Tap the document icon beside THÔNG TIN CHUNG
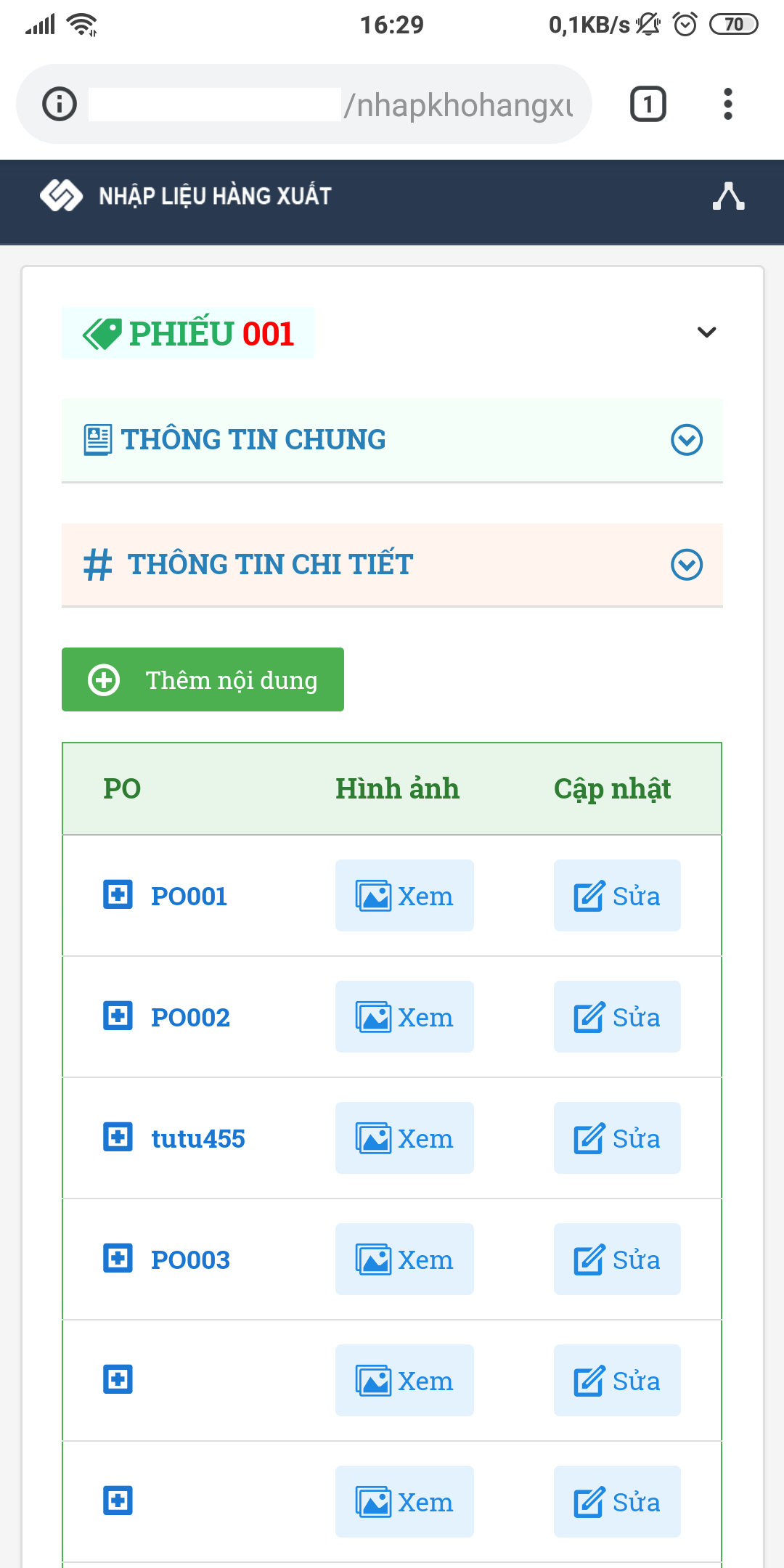The width and height of the screenshot is (784, 1568). [98, 440]
